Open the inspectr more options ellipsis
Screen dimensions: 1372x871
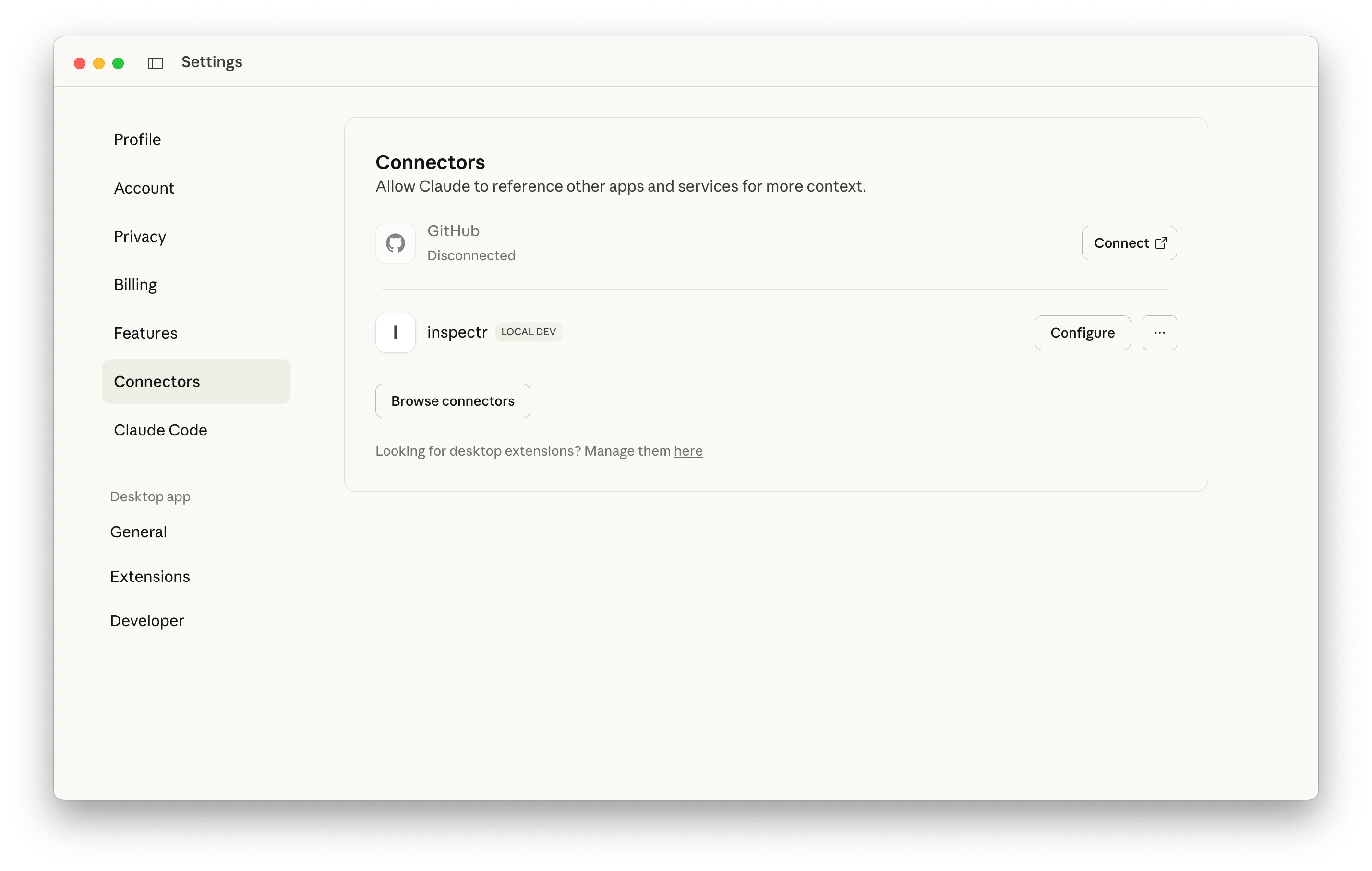point(1159,333)
